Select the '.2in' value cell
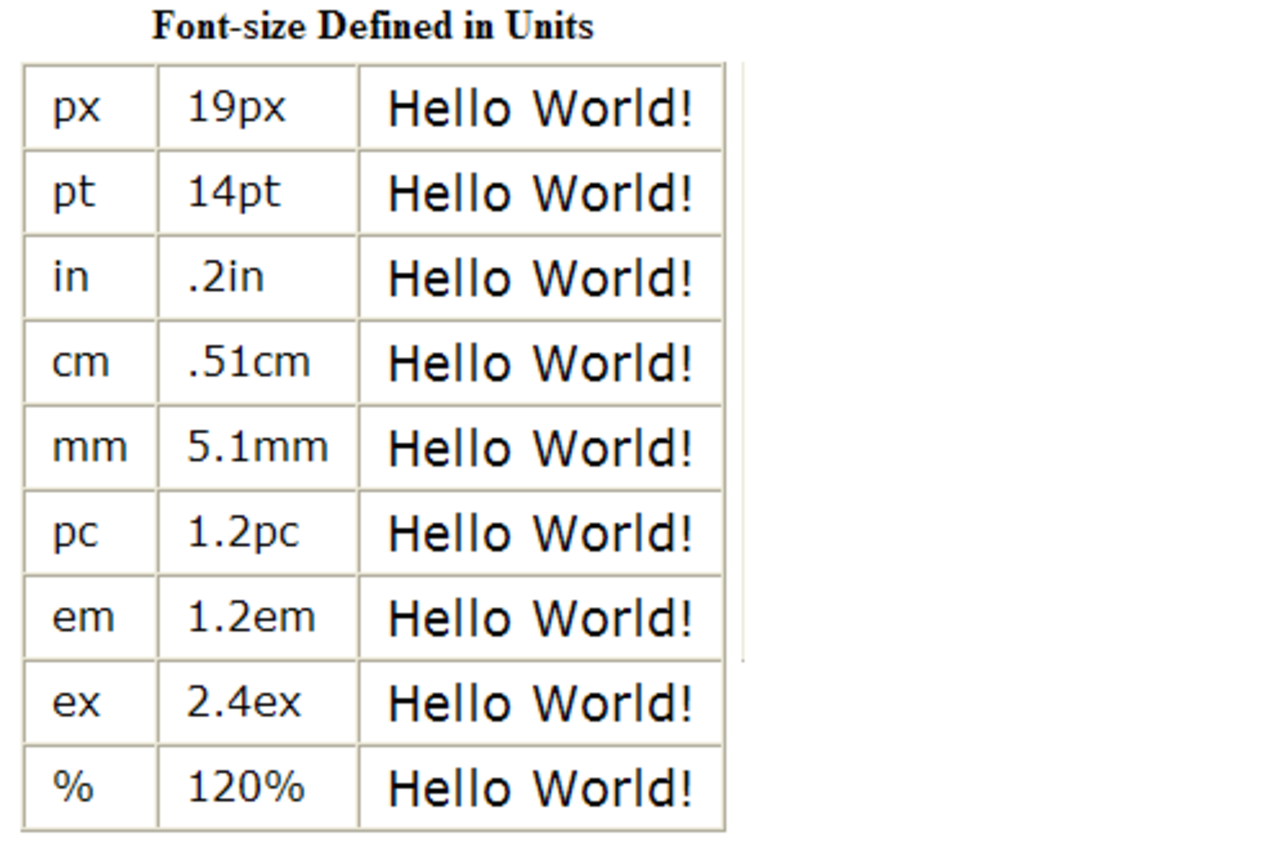This screenshot has width=1280, height=858. (226, 277)
